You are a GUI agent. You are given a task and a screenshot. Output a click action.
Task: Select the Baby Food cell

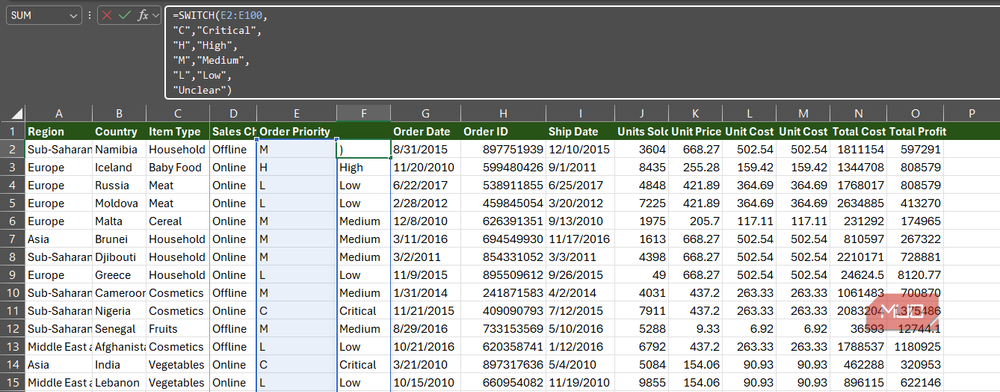[x=178, y=168]
